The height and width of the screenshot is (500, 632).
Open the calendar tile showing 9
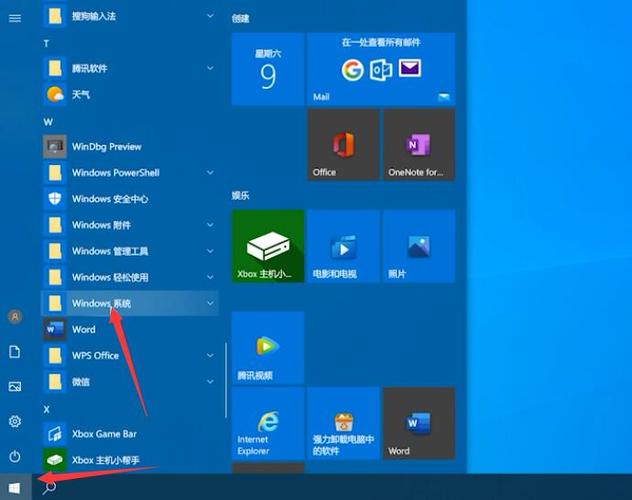coord(267,68)
